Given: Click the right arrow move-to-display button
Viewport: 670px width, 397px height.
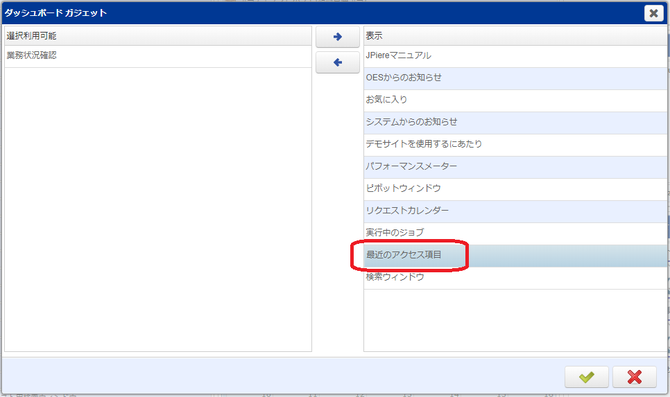Looking at the screenshot, I should pyautogui.click(x=337, y=37).
